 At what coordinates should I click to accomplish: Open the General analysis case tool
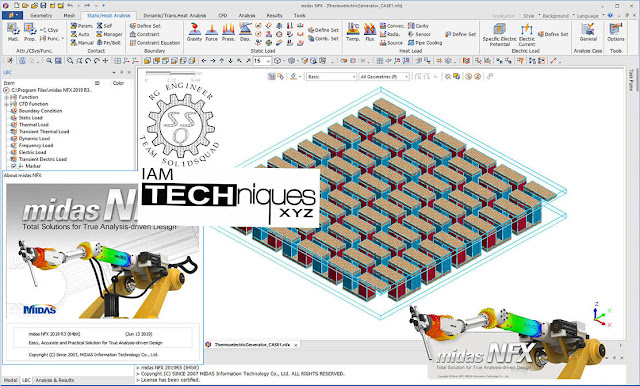pyautogui.click(x=588, y=32)
